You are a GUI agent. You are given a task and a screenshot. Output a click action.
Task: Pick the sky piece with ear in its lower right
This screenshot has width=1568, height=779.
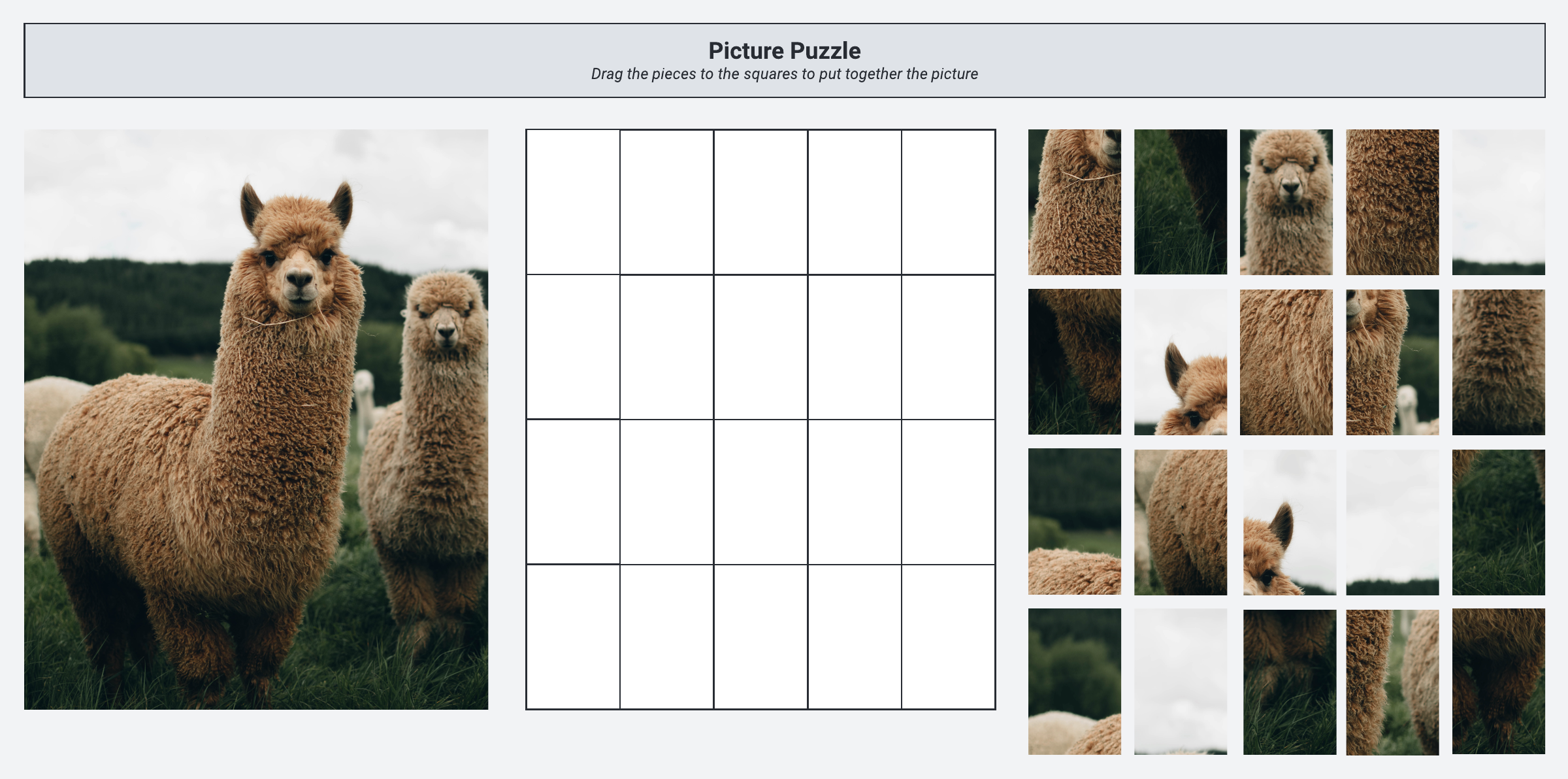point(1181,362)
